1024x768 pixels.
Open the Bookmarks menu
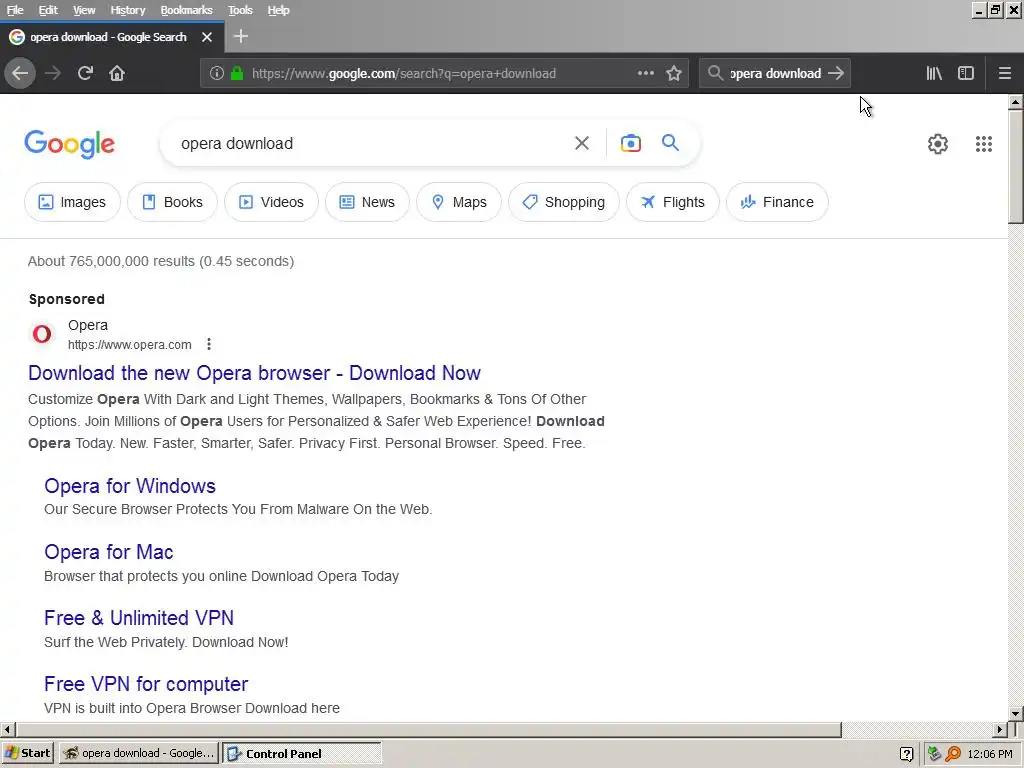pyautogui.click(x=186, y=10)
